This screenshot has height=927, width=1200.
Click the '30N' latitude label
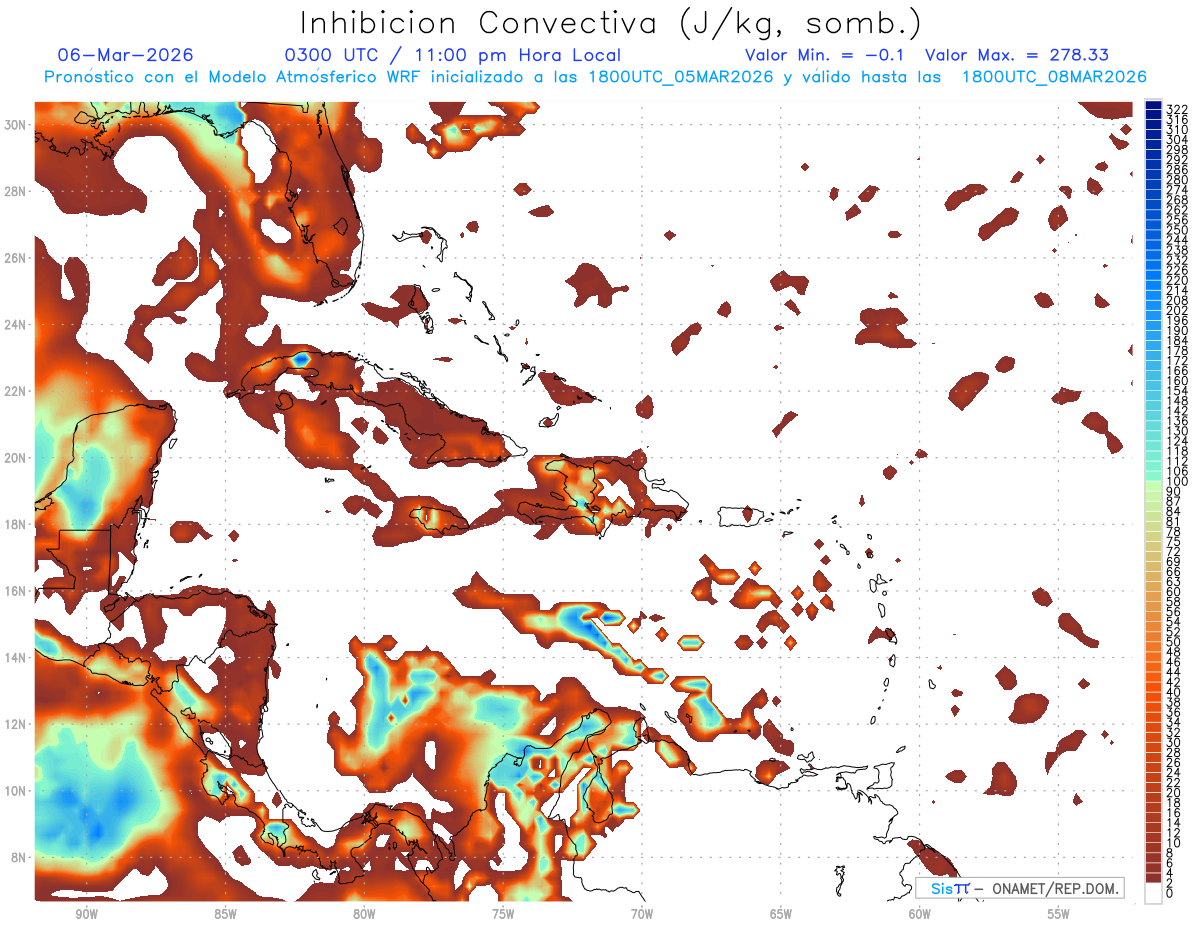(x=16, y=124)
